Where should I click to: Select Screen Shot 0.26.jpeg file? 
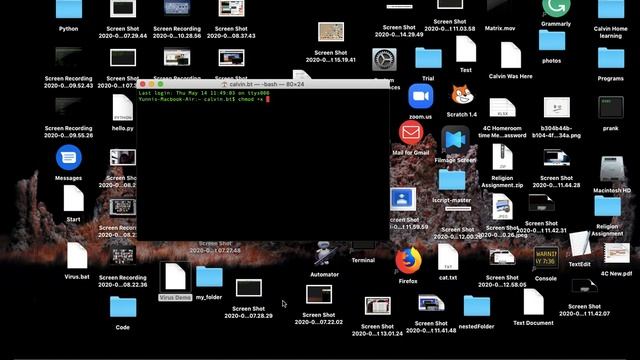[x=502, y=206]
